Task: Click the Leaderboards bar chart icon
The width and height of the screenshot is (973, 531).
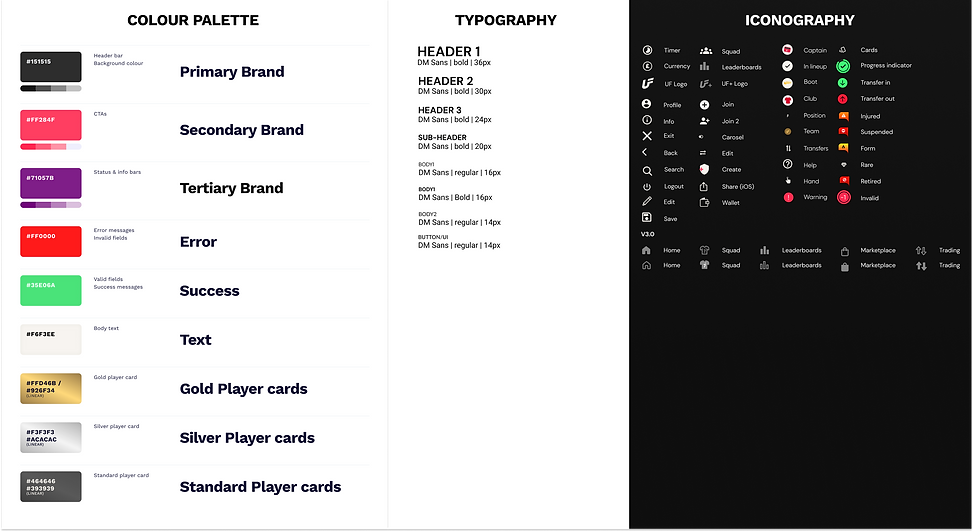Action: tap(704, 66)
